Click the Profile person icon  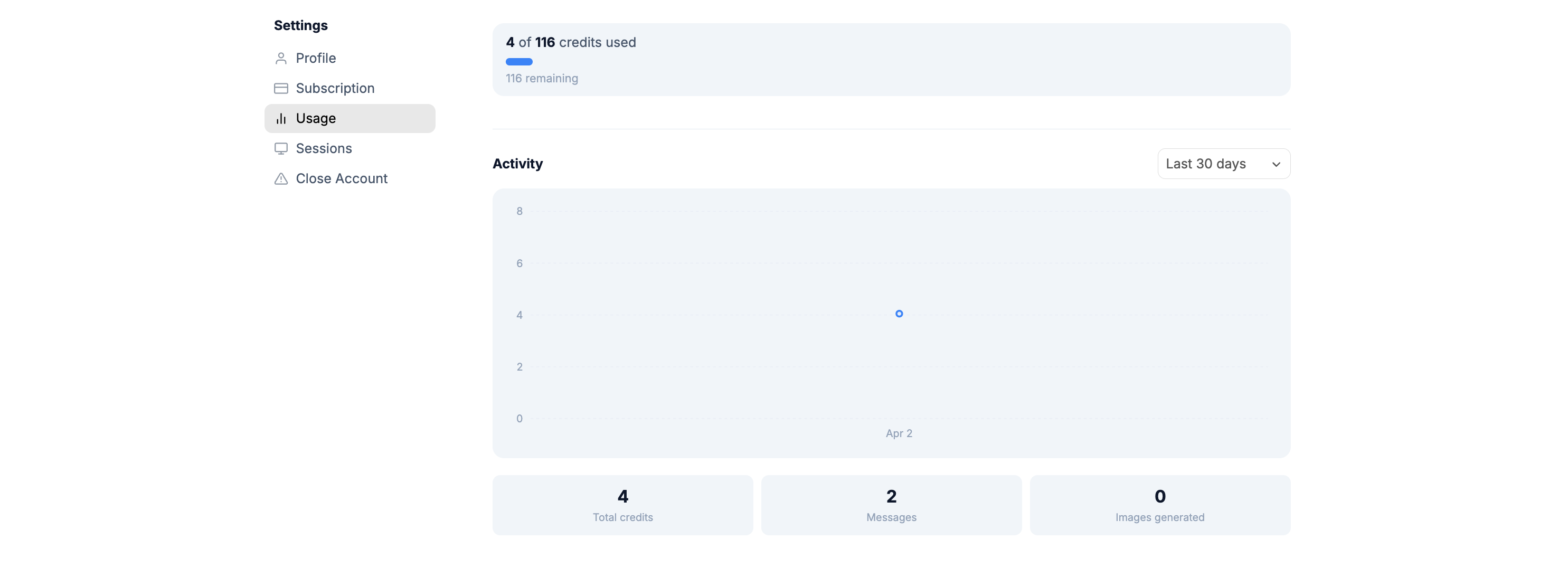click(x=281, y=58)
